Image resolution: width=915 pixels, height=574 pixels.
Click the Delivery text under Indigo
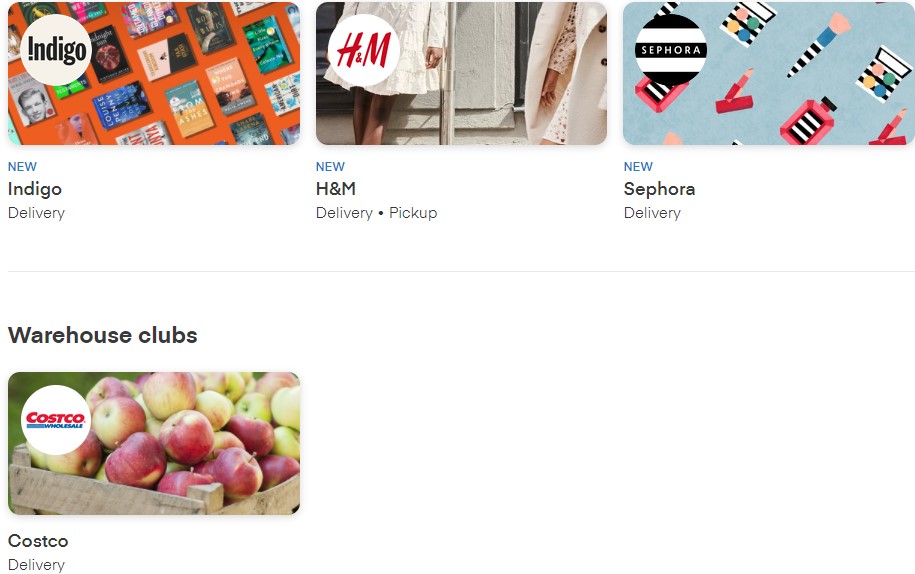coord(36,214)
